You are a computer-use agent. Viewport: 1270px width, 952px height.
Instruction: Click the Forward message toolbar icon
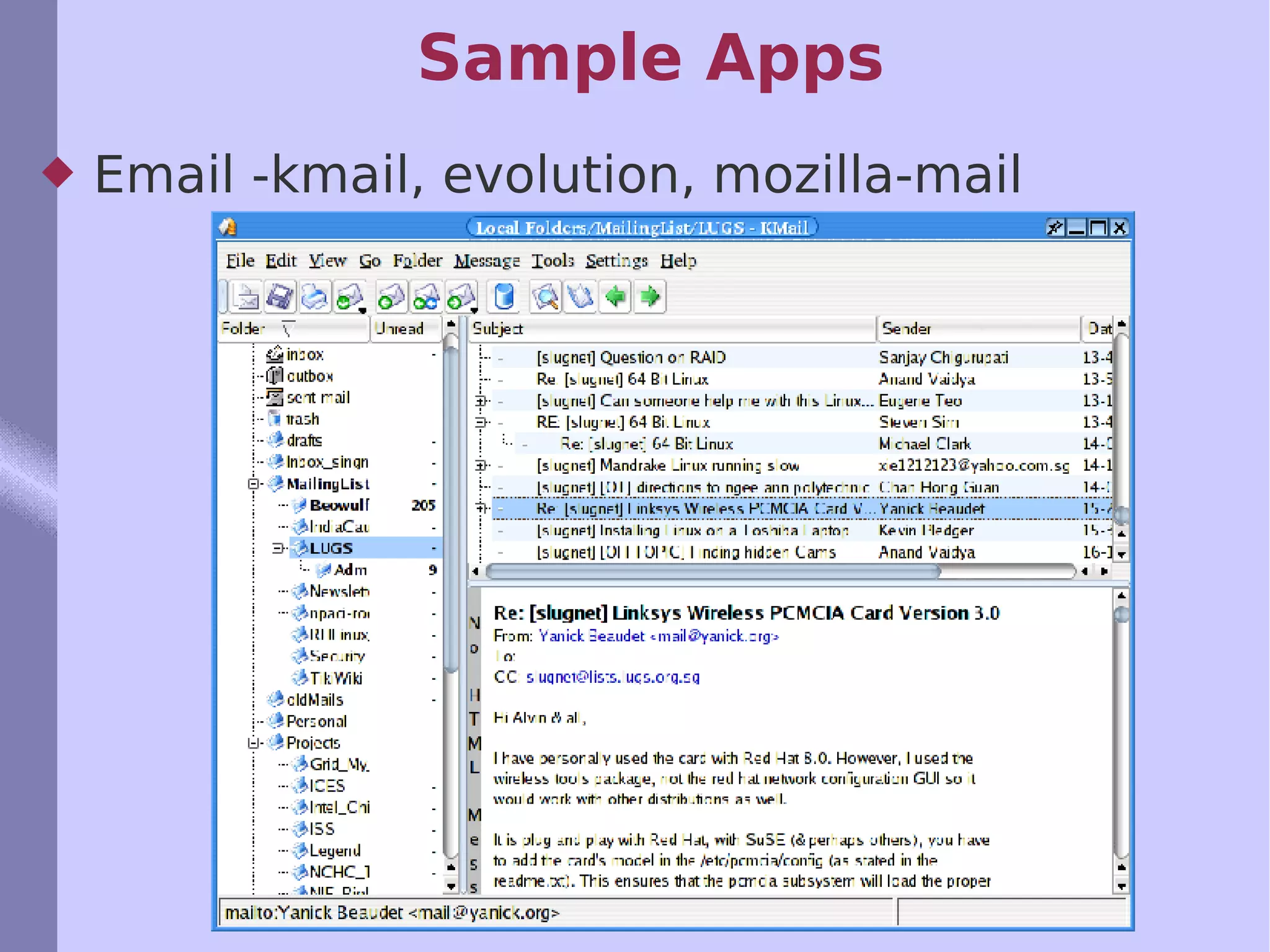coord(460,296)
